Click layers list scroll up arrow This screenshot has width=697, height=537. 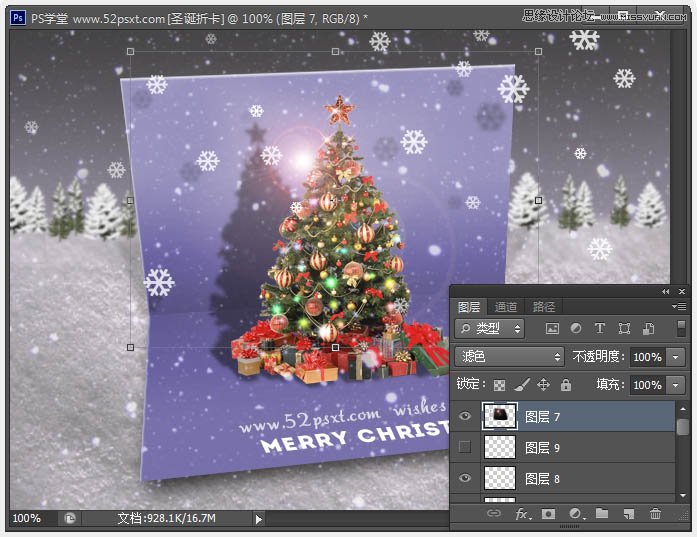pyautogui.click(x=682, y=408)
